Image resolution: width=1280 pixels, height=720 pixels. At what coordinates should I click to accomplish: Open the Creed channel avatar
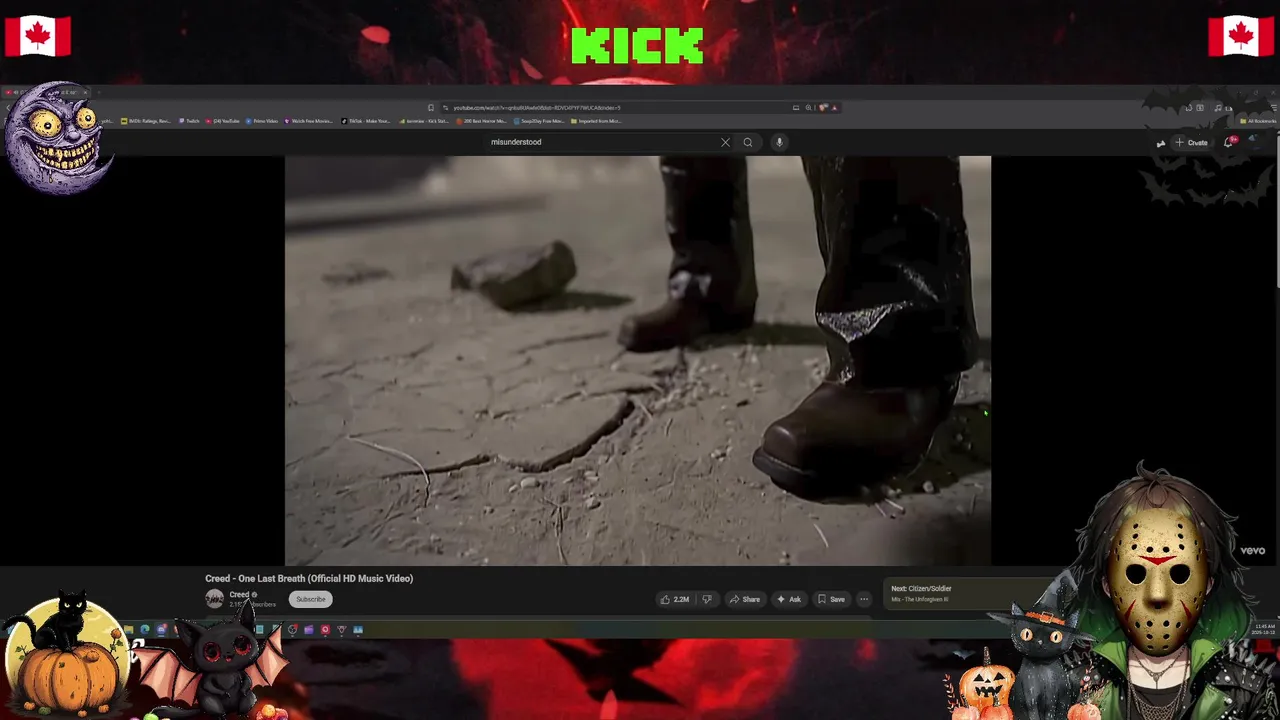tap(214, 599)
